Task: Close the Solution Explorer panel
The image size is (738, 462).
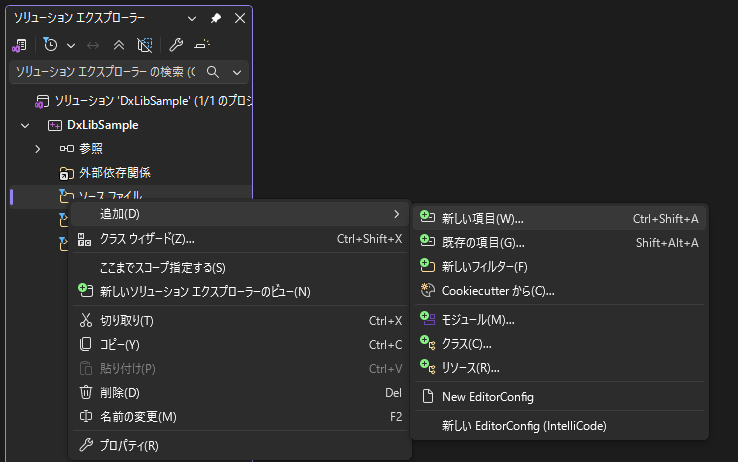Action: pos(240,18)
